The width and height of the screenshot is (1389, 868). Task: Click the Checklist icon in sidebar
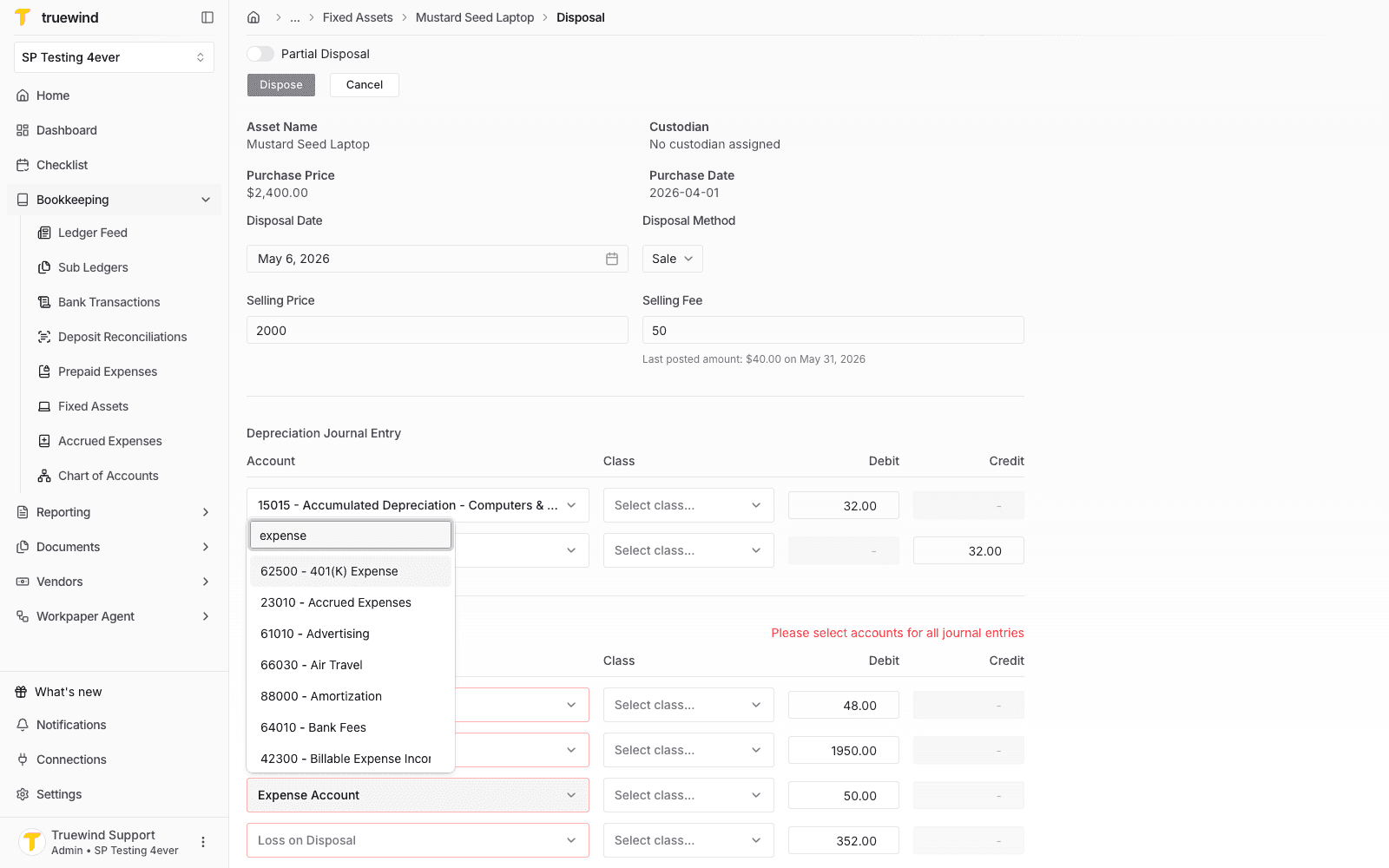point(23,165)
